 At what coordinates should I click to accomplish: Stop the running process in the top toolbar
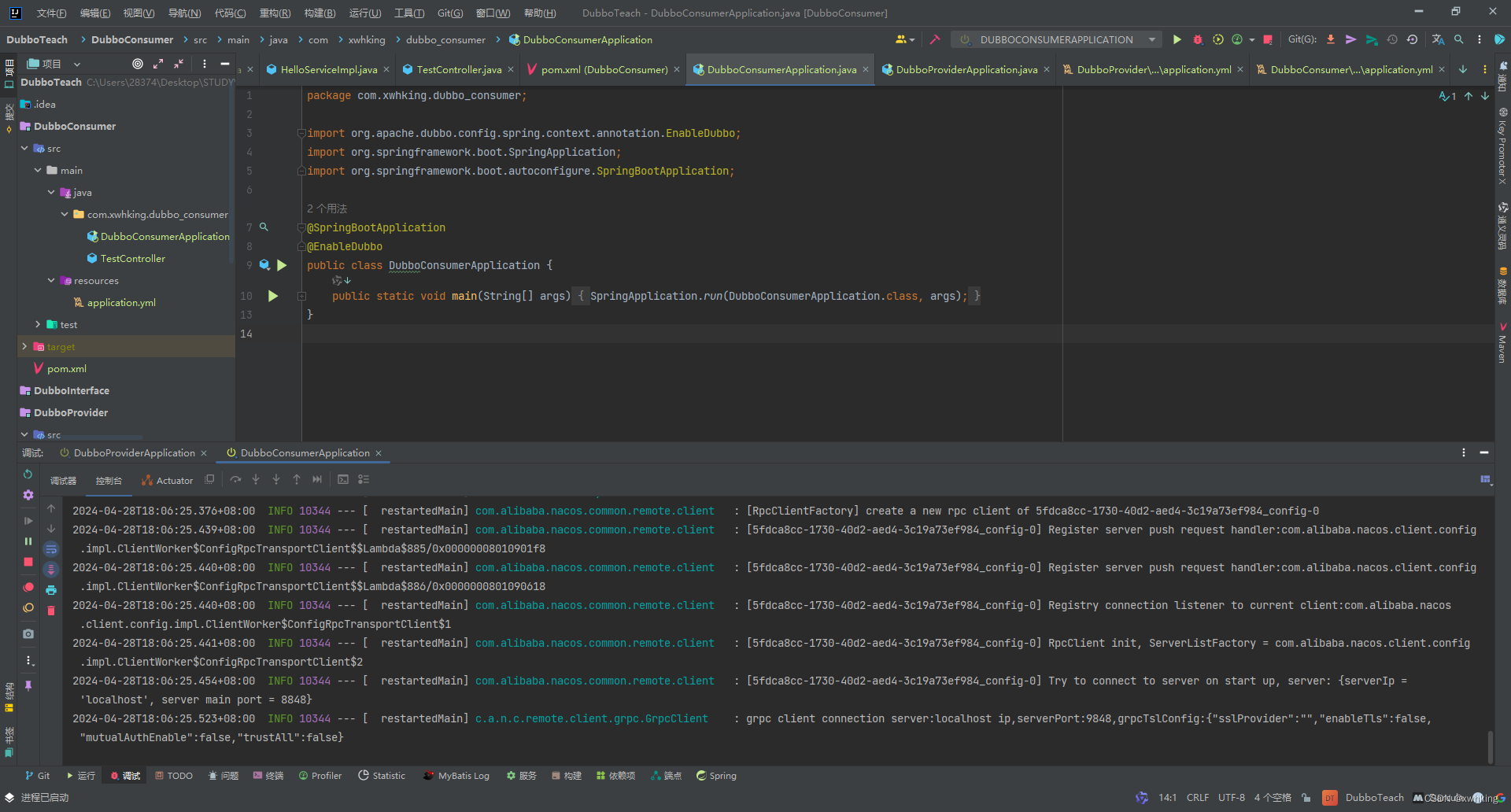click(x=1268, y=39)
